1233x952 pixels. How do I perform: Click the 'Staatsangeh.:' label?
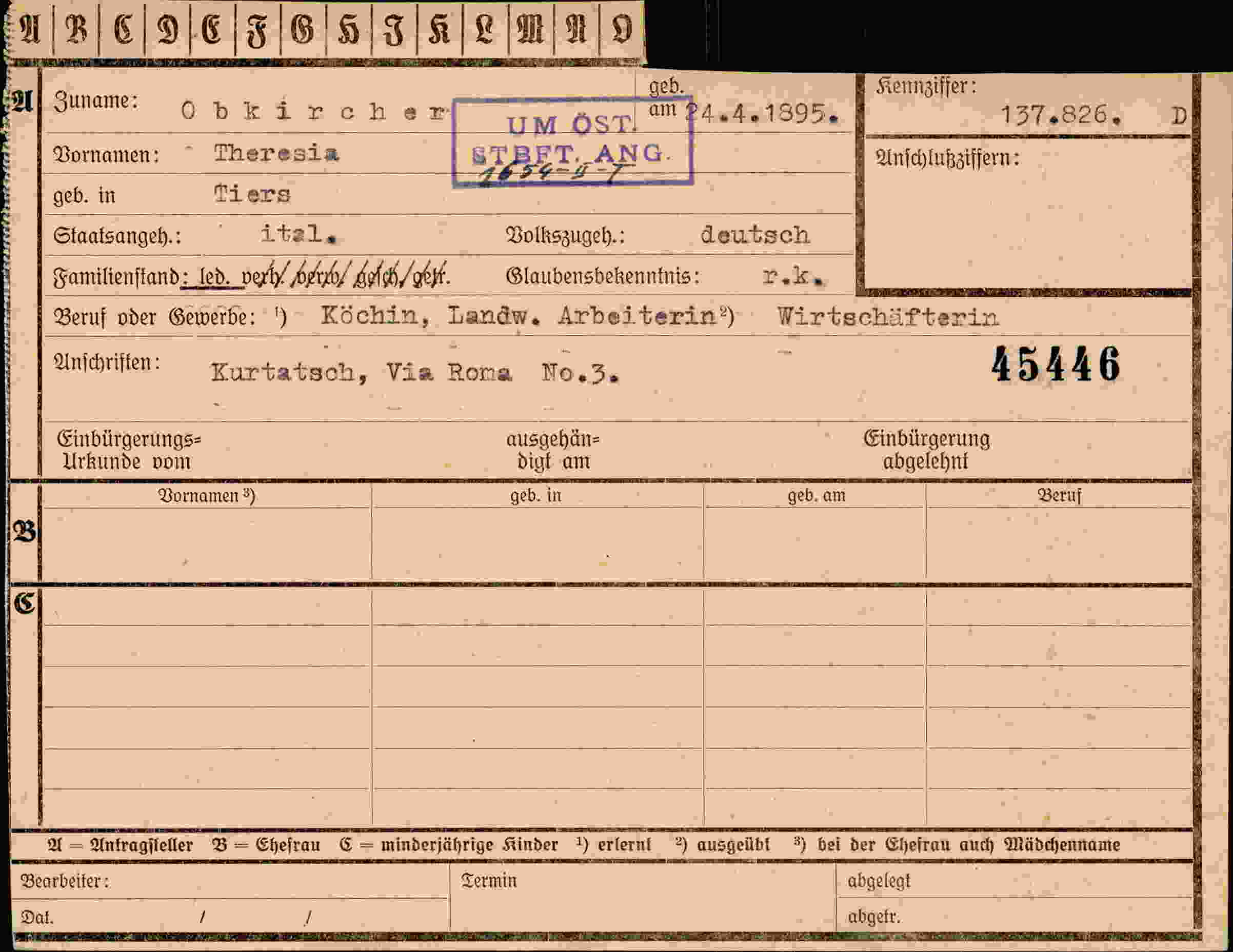coord(117,236)
